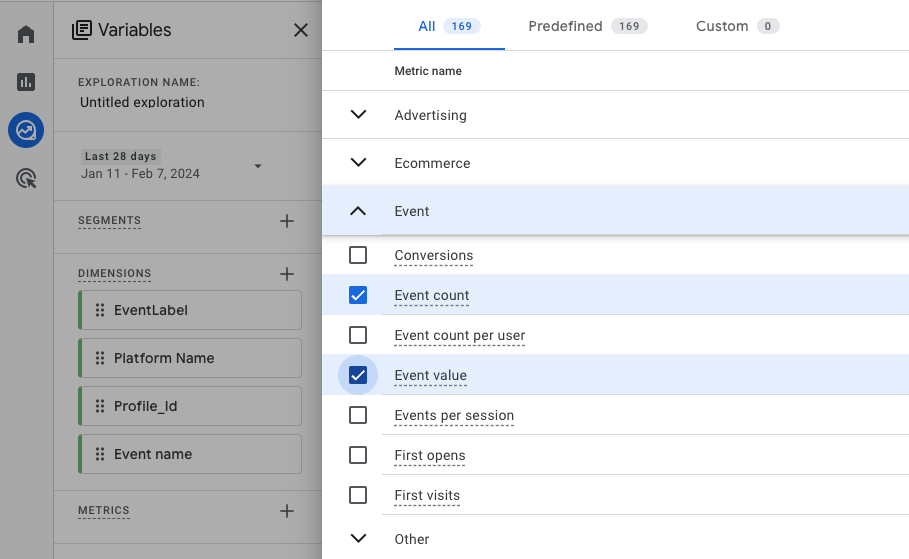Click the DIMENSIONS section label
The height and width of the screenshot is (559, 909).
(x=115, y=273)
